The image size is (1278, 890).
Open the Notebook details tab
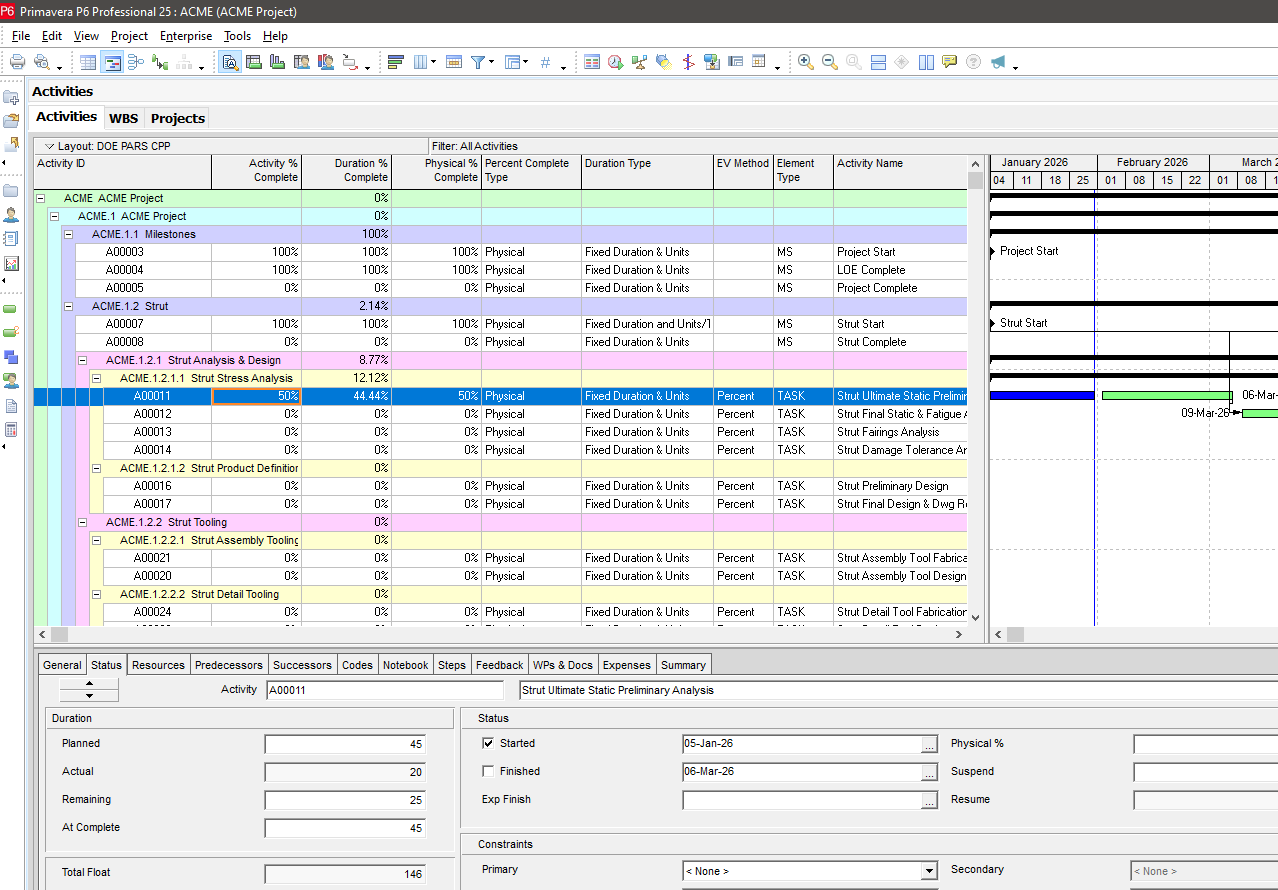406,665
